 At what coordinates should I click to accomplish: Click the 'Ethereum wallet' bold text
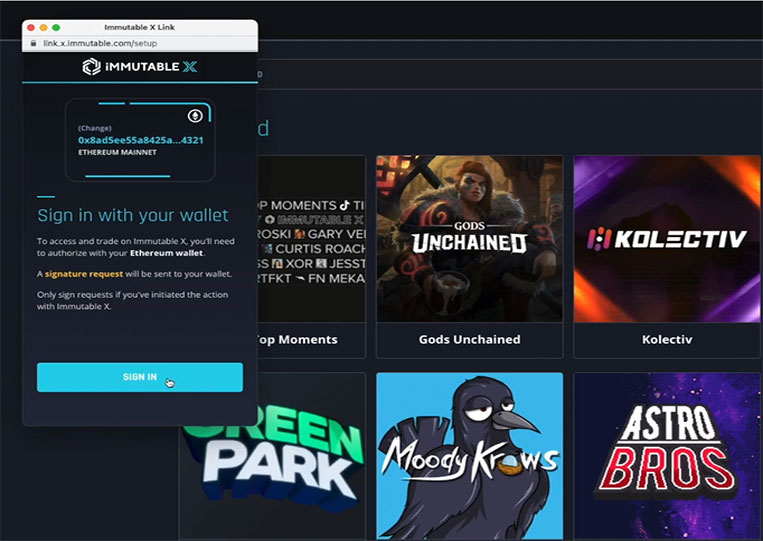166,253
